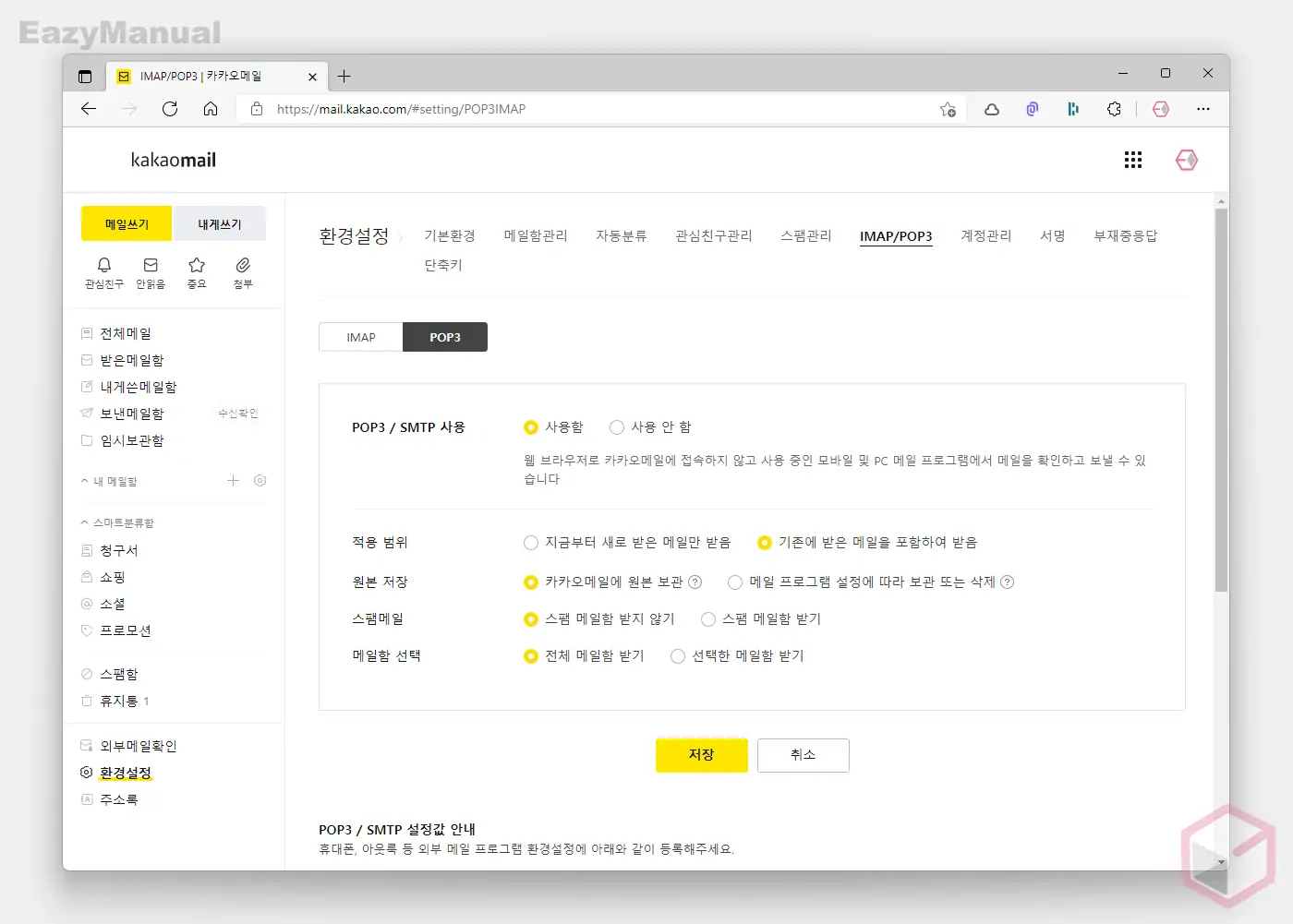Reload the page with the refresh icon
The image size is (1293, 924).
coord(170,109)
